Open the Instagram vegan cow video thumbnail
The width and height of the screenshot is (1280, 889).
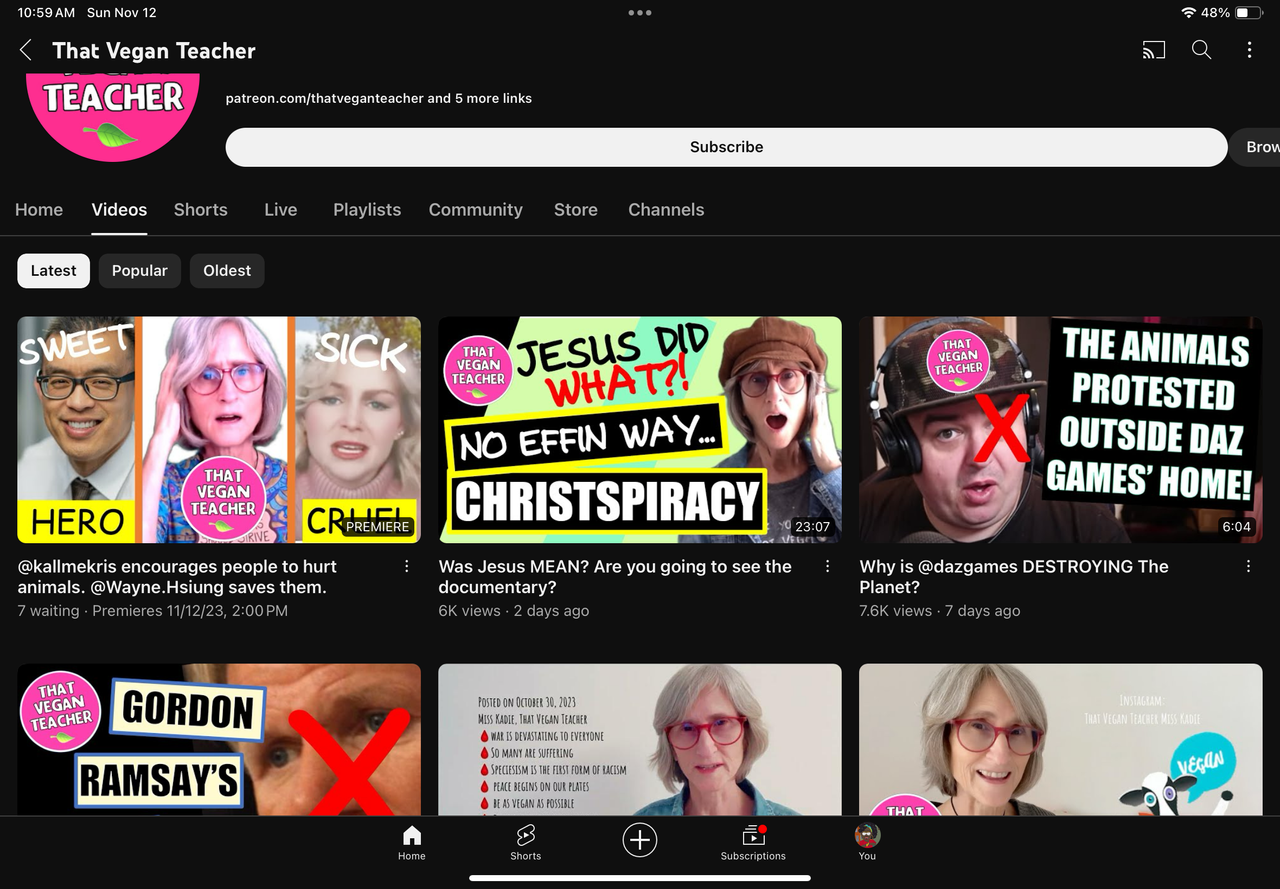coord(1061,740)
